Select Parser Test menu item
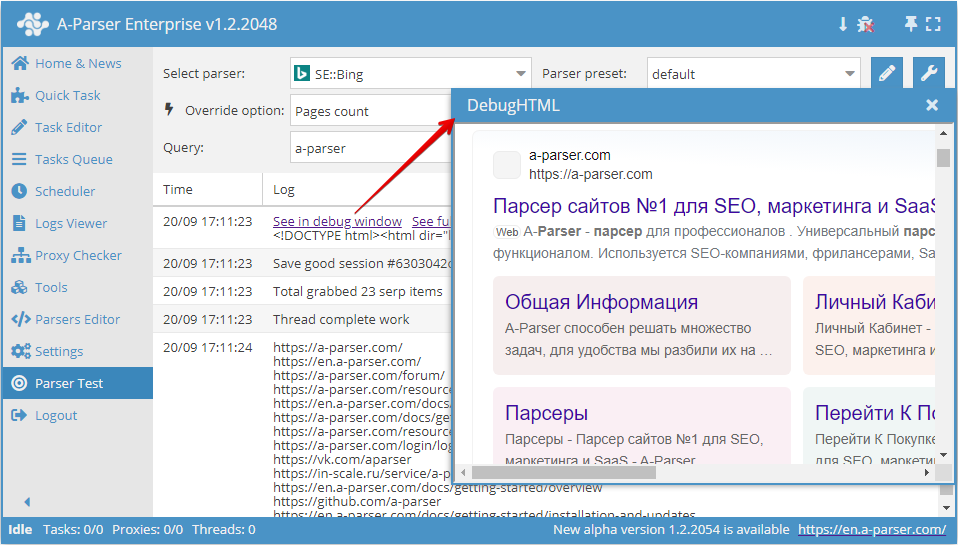 pyautogui.click(x=78, y=383)
